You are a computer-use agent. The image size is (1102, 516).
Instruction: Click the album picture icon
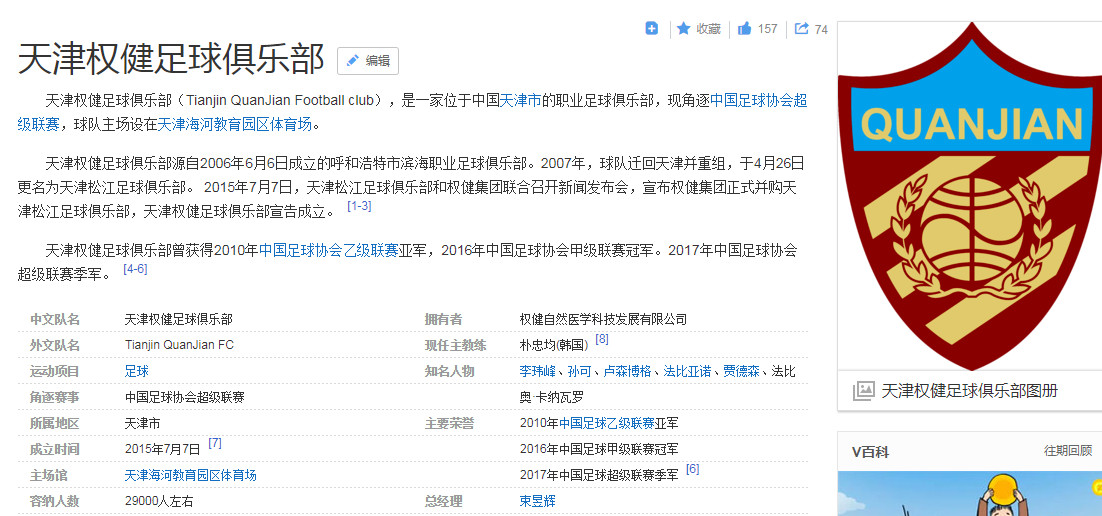tap(863, 391)
